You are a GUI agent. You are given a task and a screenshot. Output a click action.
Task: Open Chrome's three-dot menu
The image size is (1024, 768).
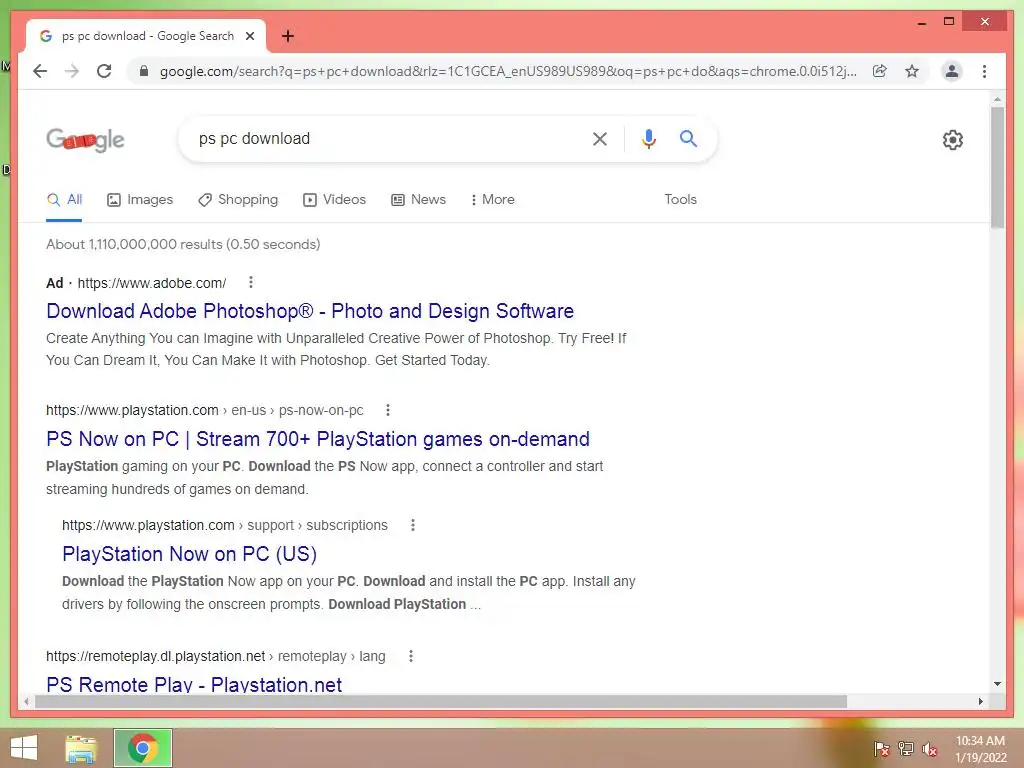(x=984, y=71)
